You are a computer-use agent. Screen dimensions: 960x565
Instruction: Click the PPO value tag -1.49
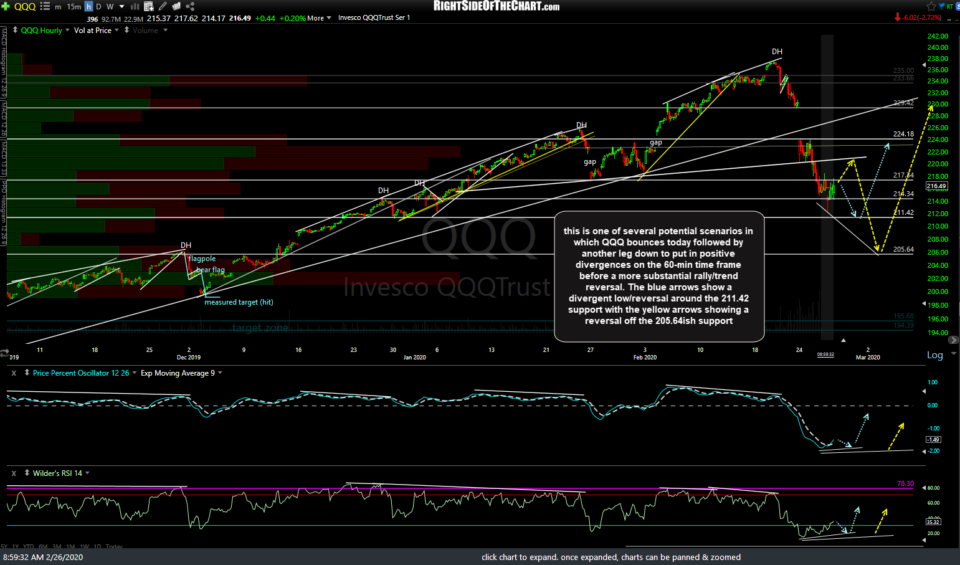934,440
